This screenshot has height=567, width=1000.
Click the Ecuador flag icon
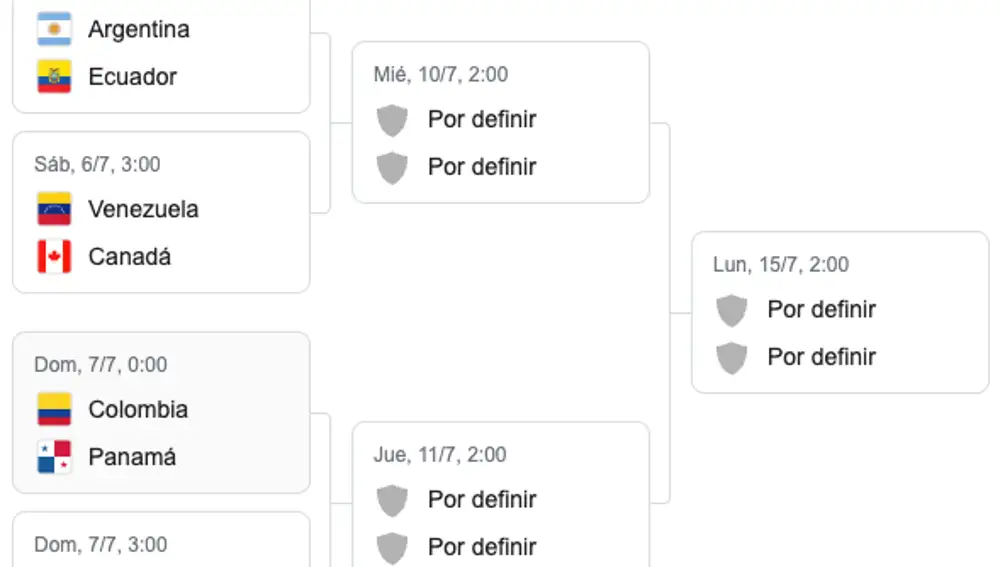coord(54,77)
